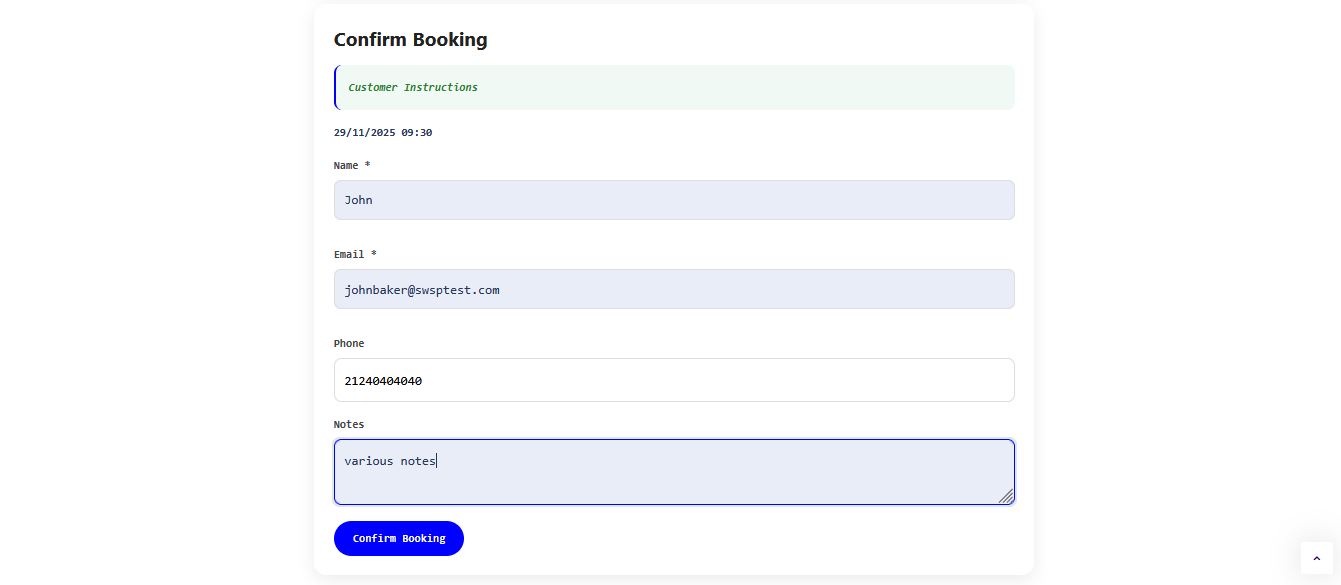
Task: Click blank page background left of form card
Action: click(x=150, y=300)
